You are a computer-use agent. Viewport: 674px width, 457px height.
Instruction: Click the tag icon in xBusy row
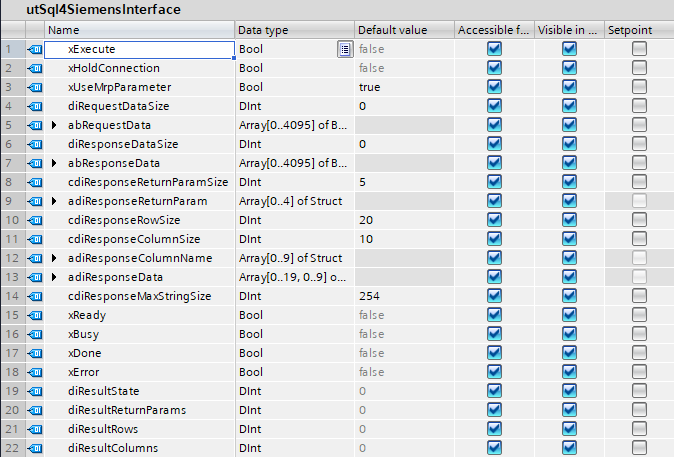(x=35, y=334)
